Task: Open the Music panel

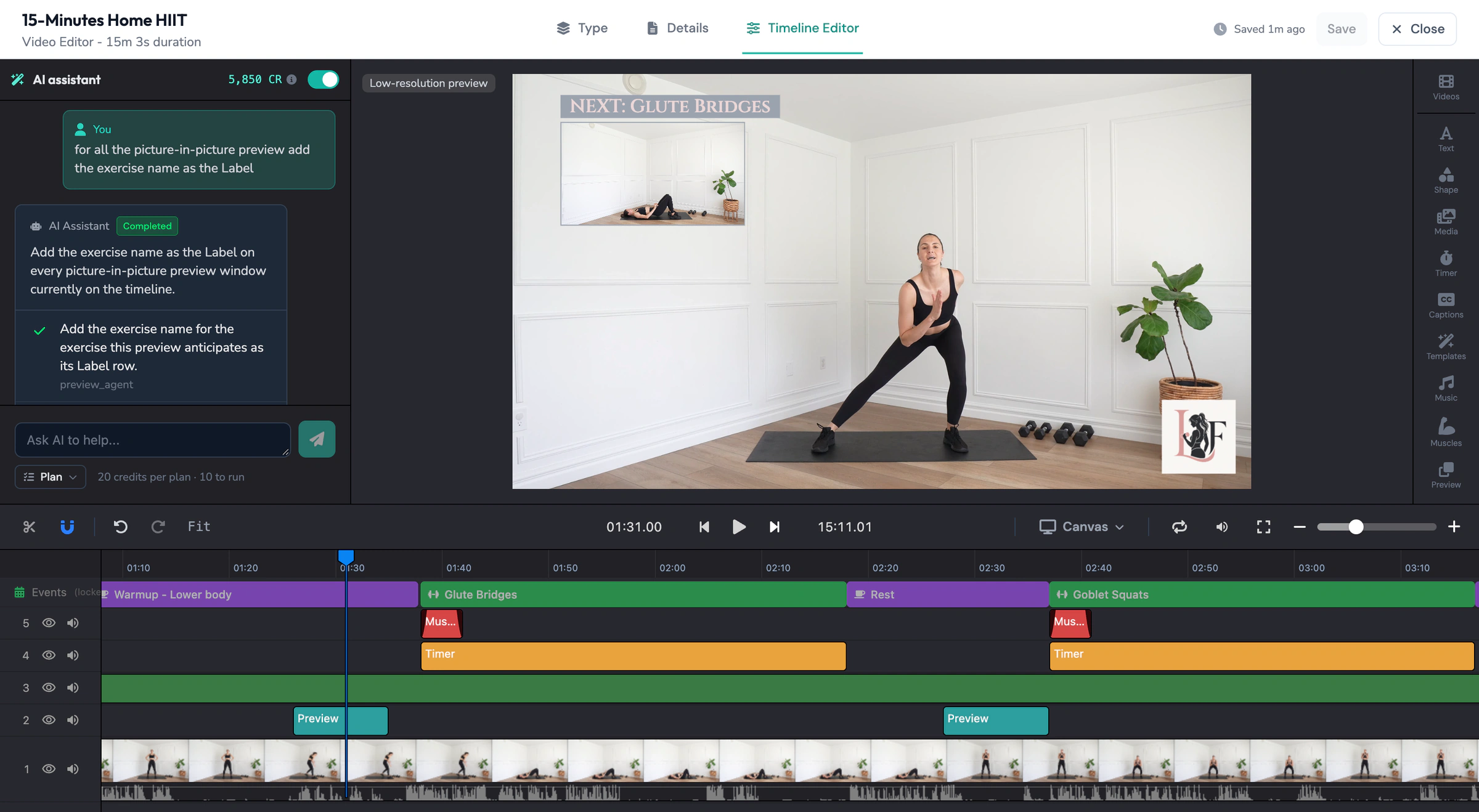Action: click(1445, 388)
